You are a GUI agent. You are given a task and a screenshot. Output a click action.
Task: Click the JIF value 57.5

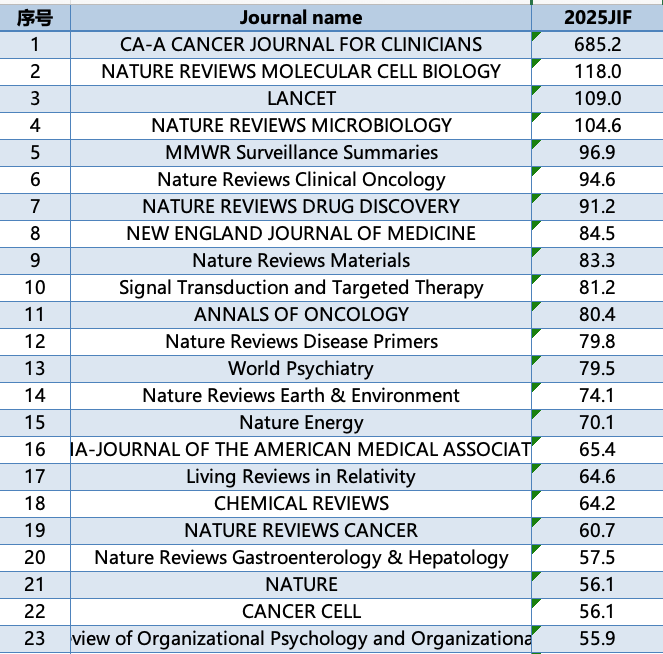tap(597, 558)
